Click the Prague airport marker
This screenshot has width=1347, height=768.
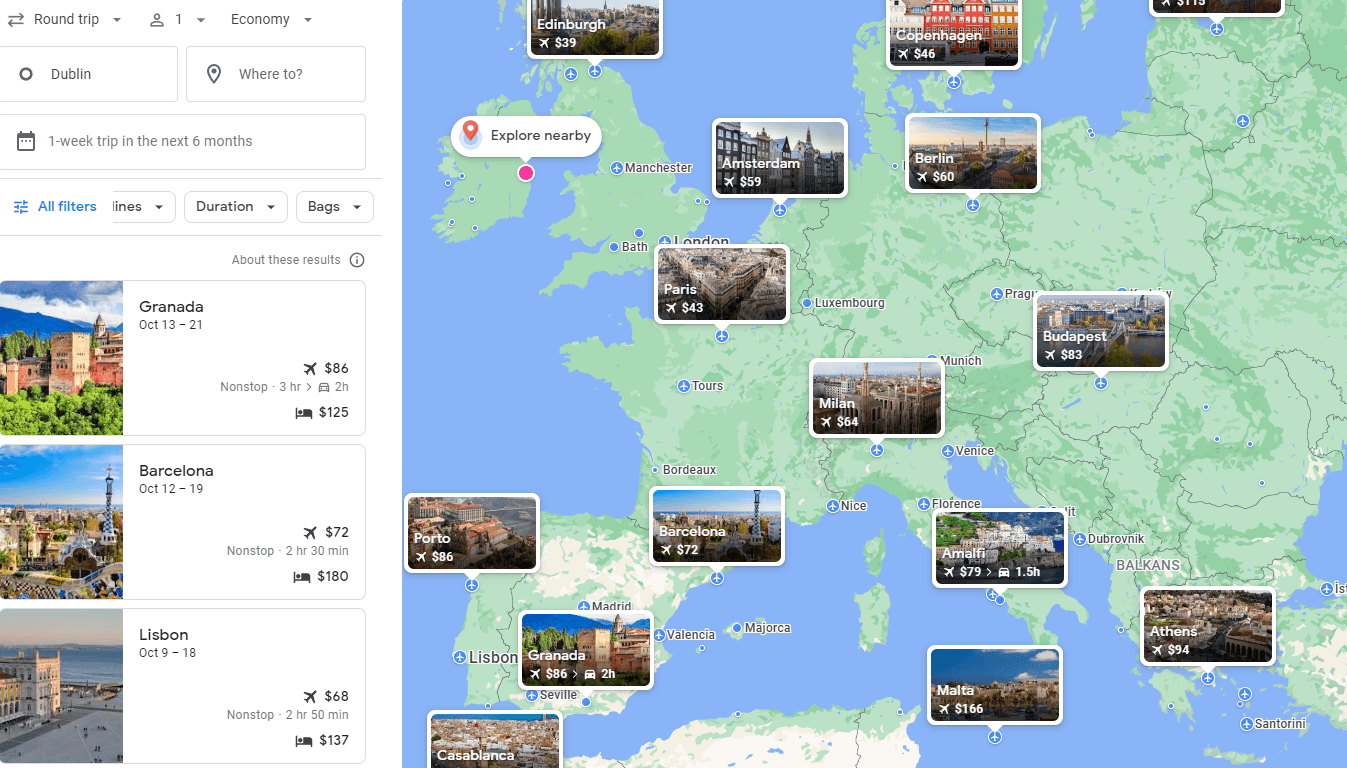(997, 294)
